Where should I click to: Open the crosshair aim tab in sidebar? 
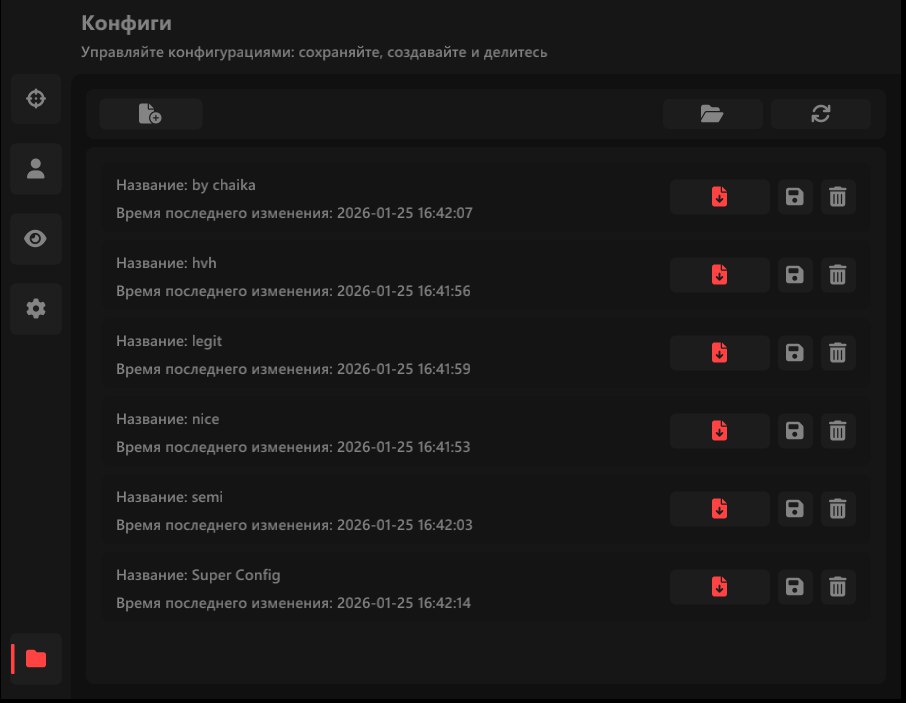coord(36,99)
